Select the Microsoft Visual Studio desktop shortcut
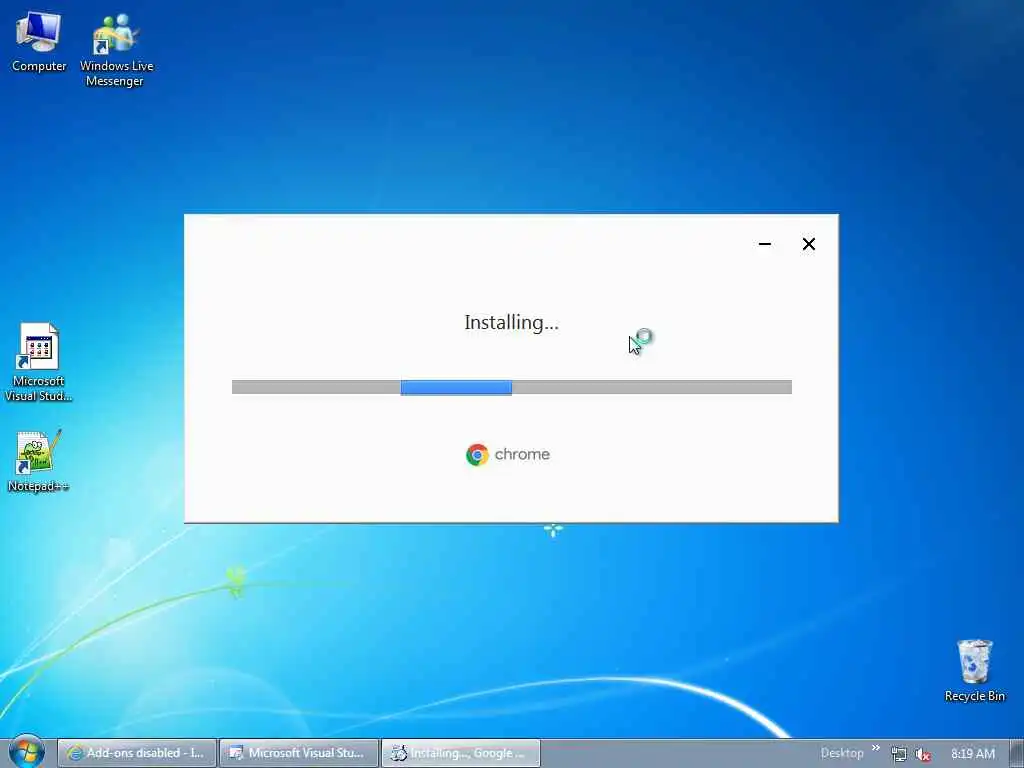 38,363
